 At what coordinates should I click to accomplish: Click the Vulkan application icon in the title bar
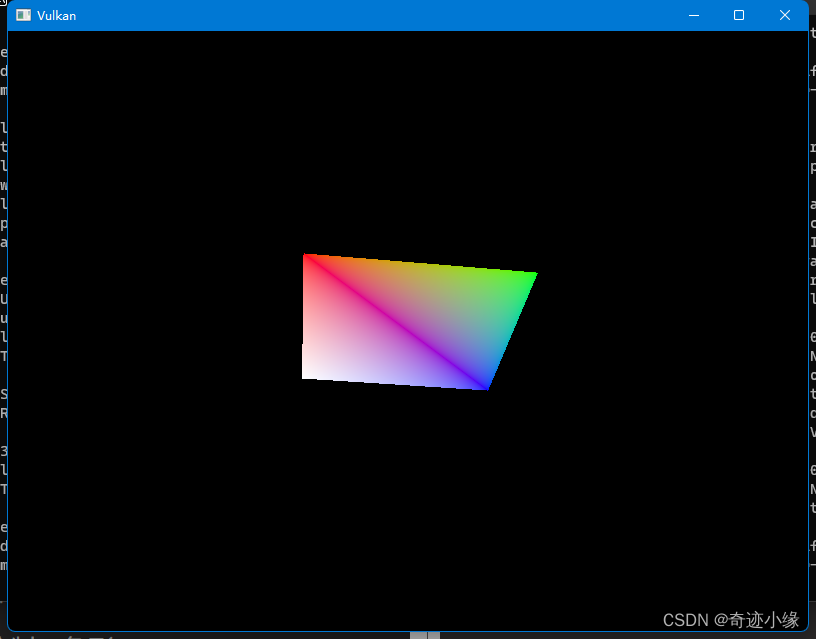coord(24,15)
